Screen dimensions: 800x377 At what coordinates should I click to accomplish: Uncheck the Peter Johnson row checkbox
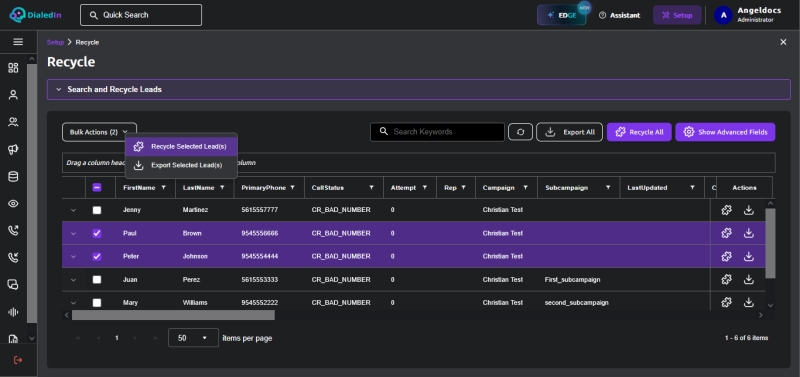pos(97,256)
